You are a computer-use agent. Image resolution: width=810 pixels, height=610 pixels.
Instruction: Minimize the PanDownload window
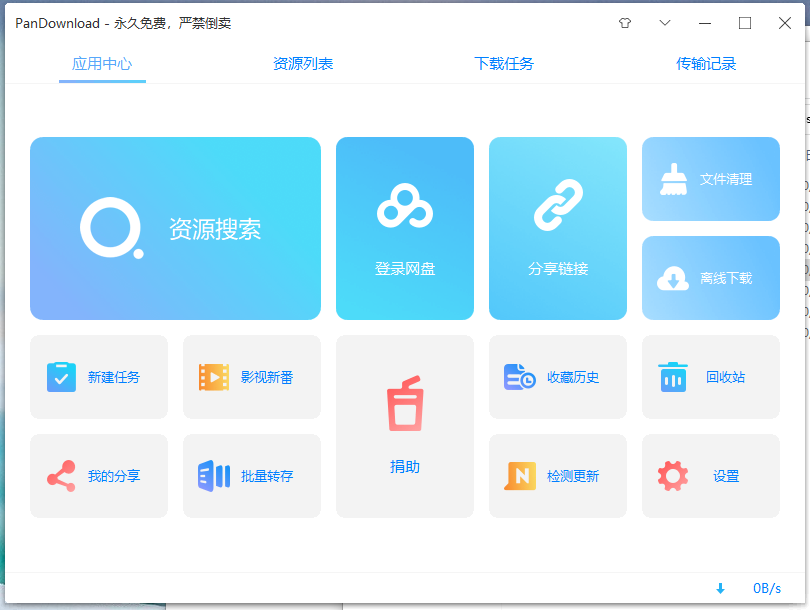point(705,23)
